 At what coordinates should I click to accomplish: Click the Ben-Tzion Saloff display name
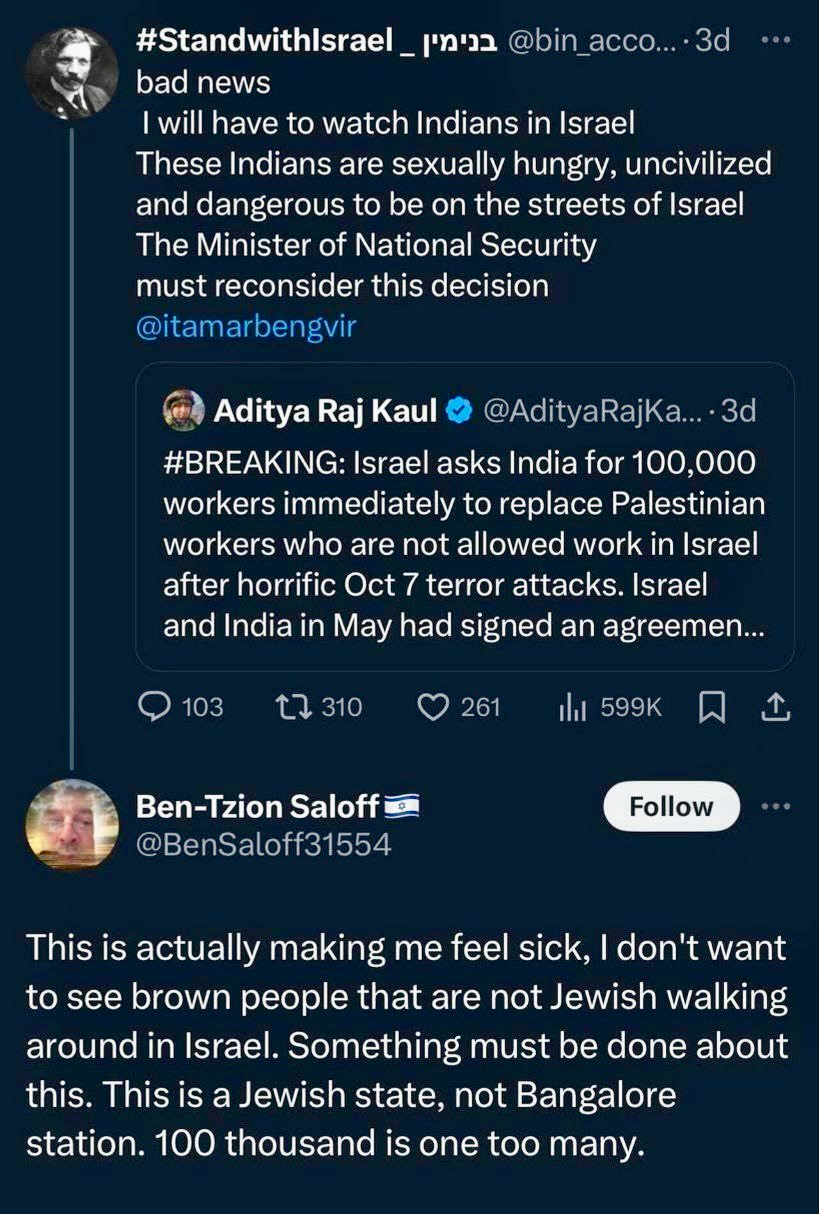[257, 806]
